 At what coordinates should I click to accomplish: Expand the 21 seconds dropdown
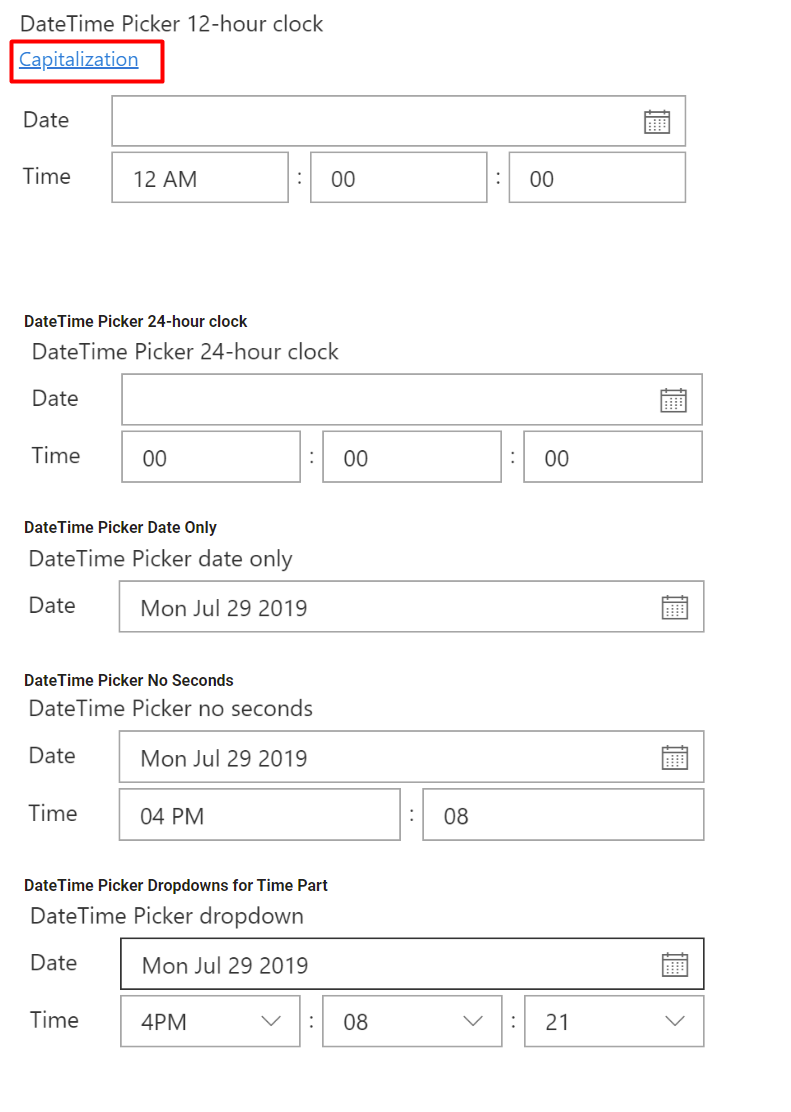point(675,1021)
